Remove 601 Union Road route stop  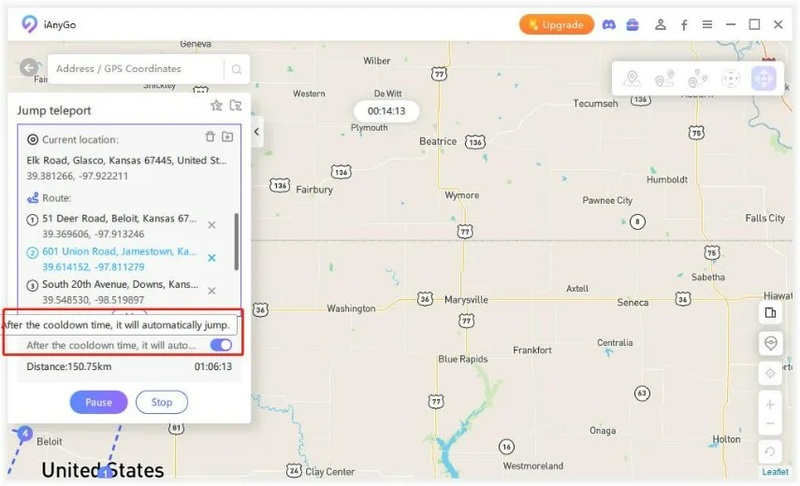pyautogui.click(x=212, y=258)
